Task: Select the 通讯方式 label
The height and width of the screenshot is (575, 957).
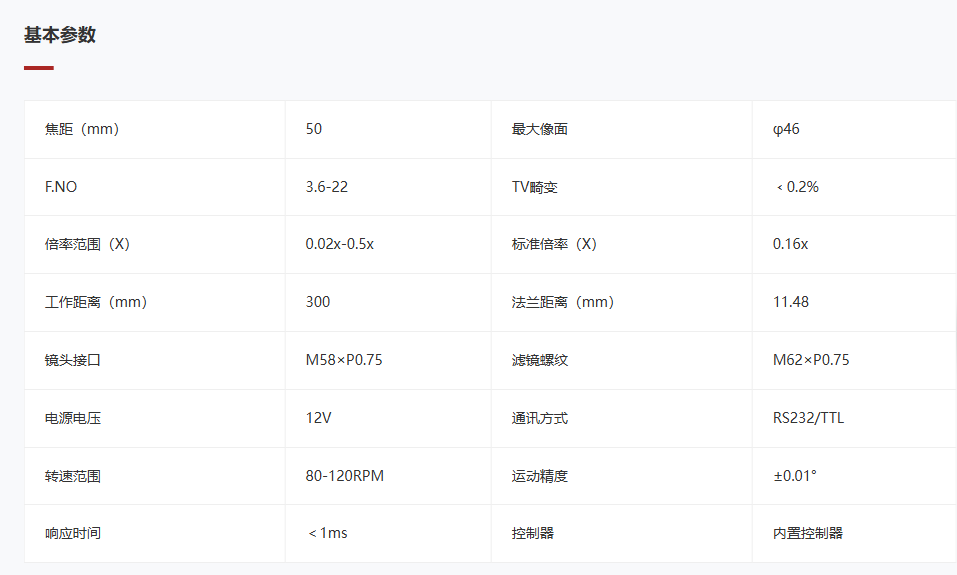Action: click(x=540, y=418)
